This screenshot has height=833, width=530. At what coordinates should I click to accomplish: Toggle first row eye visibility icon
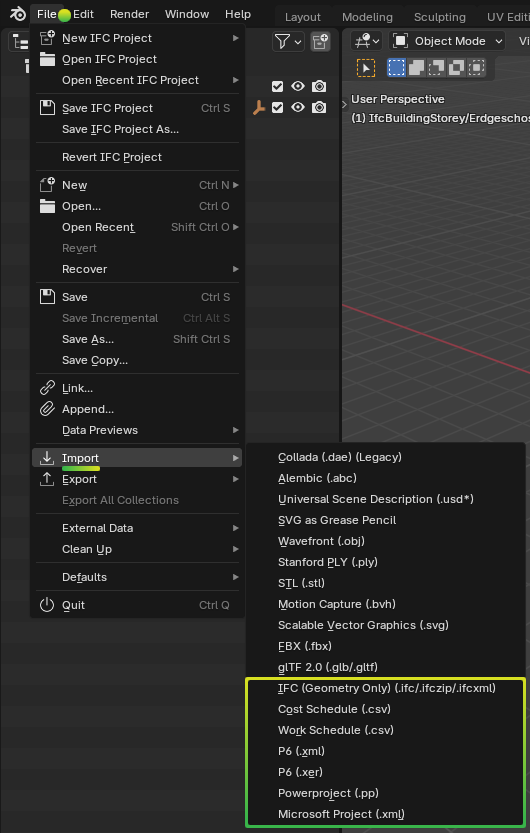pos(298,86)
